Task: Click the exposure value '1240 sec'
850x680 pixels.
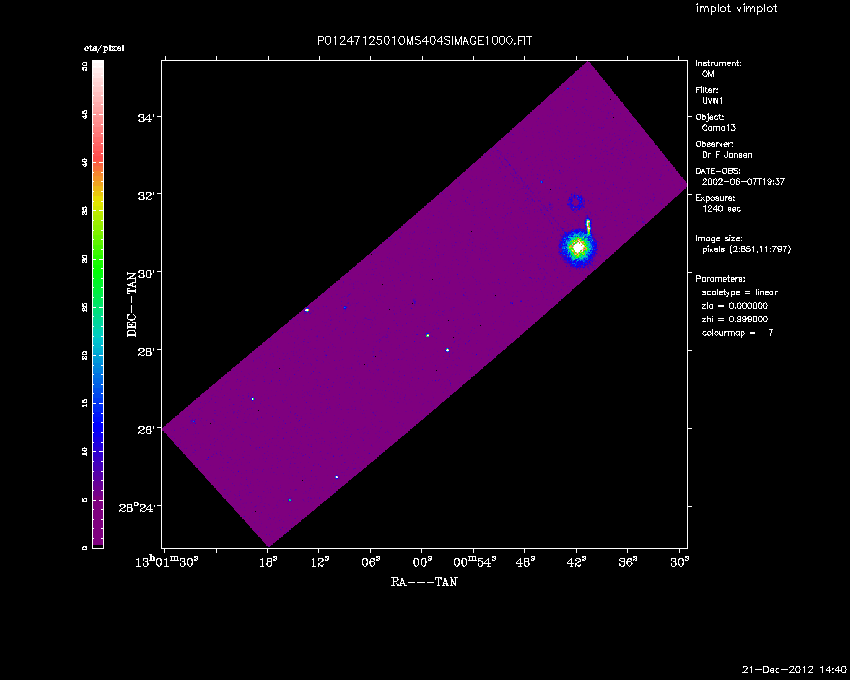Action: tap(722, 209)
